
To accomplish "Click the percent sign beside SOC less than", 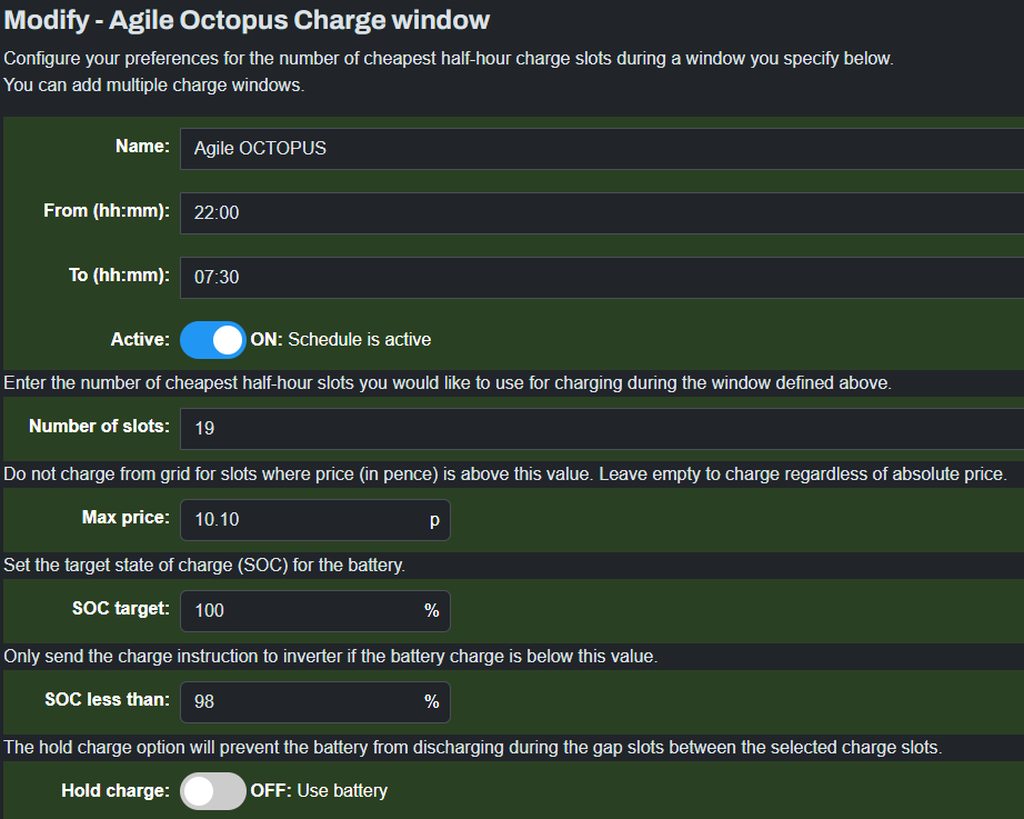I will pos(432,702).
